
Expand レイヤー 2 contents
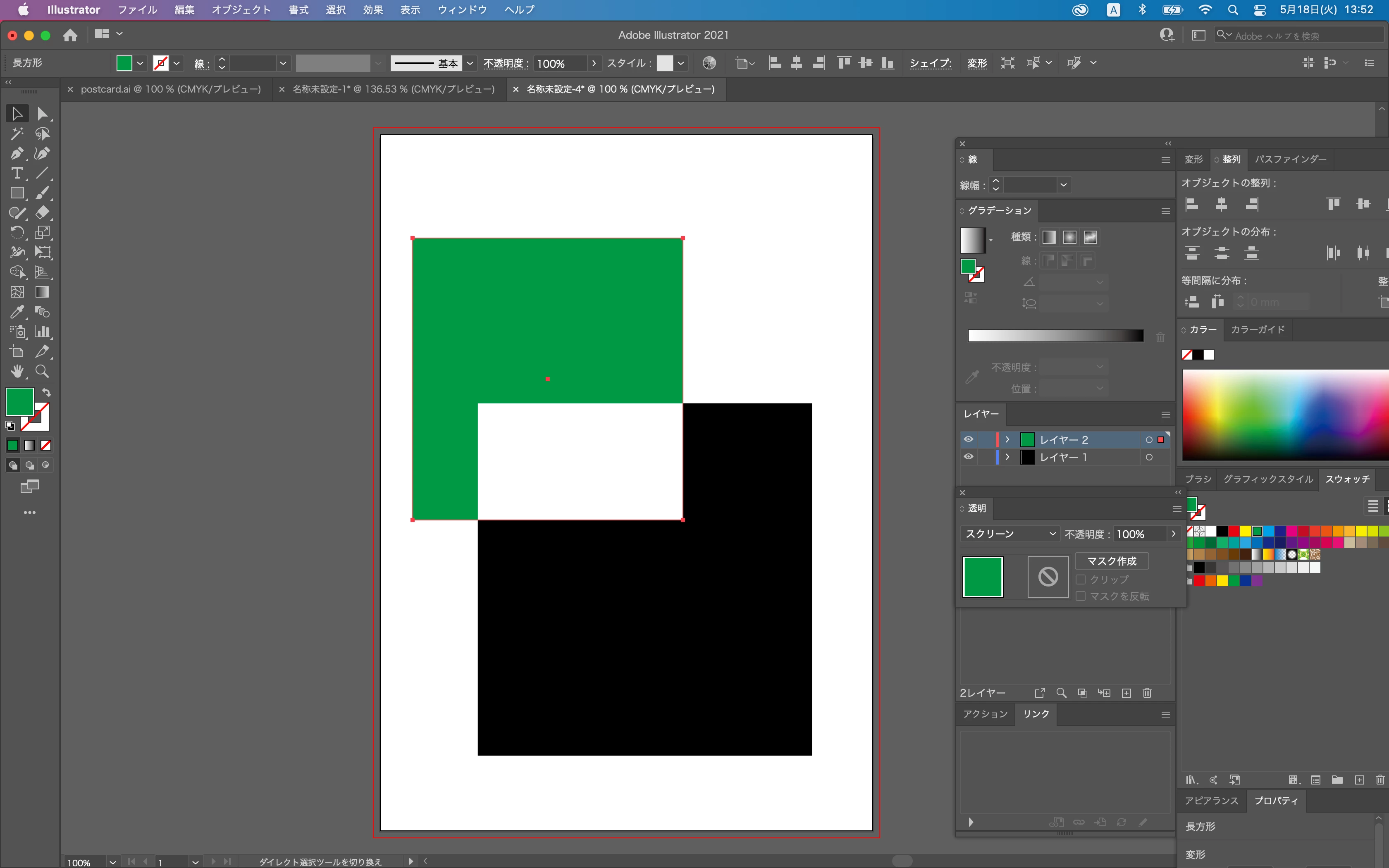point(1007,440)
